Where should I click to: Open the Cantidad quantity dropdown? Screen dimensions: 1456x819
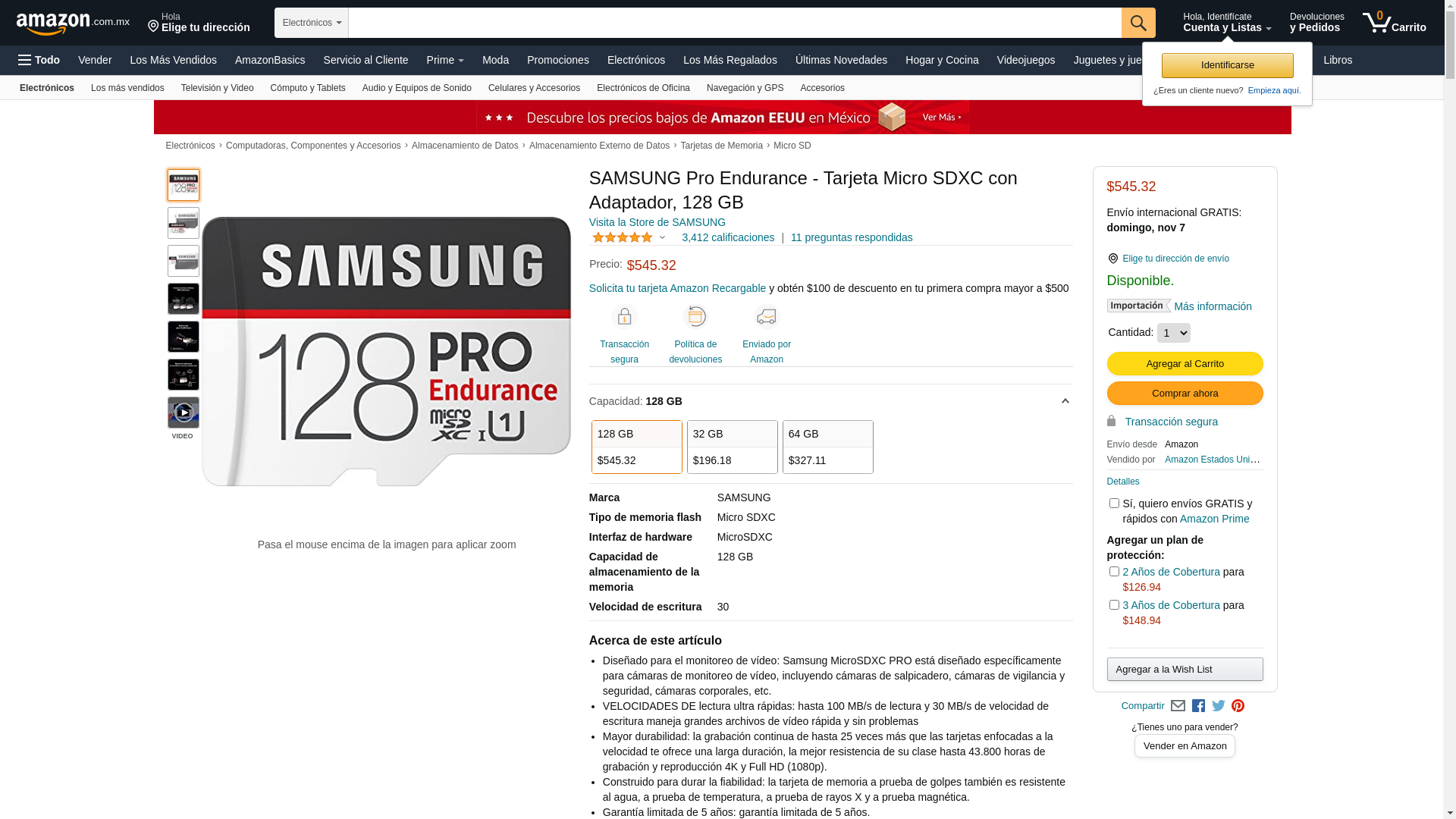pos(1173,333)
